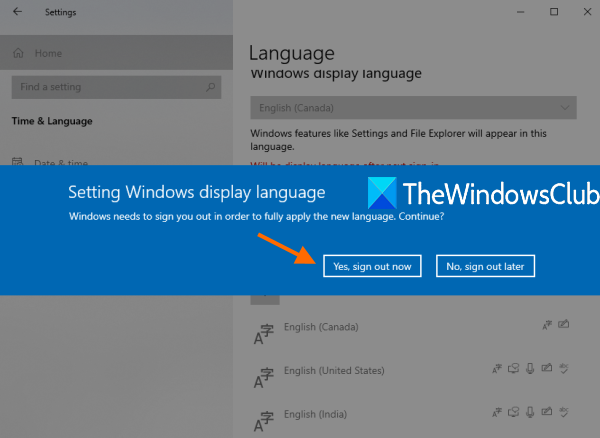Click English (United States) handwriting feature icon
The image size is (600, 438).
point(546,368)
